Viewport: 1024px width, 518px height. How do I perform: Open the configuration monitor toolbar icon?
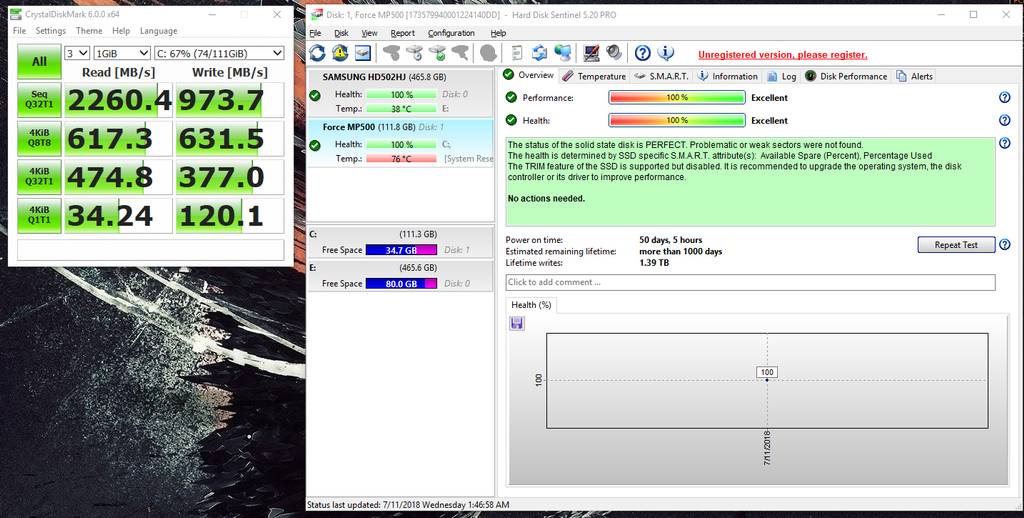click(591, 54)
